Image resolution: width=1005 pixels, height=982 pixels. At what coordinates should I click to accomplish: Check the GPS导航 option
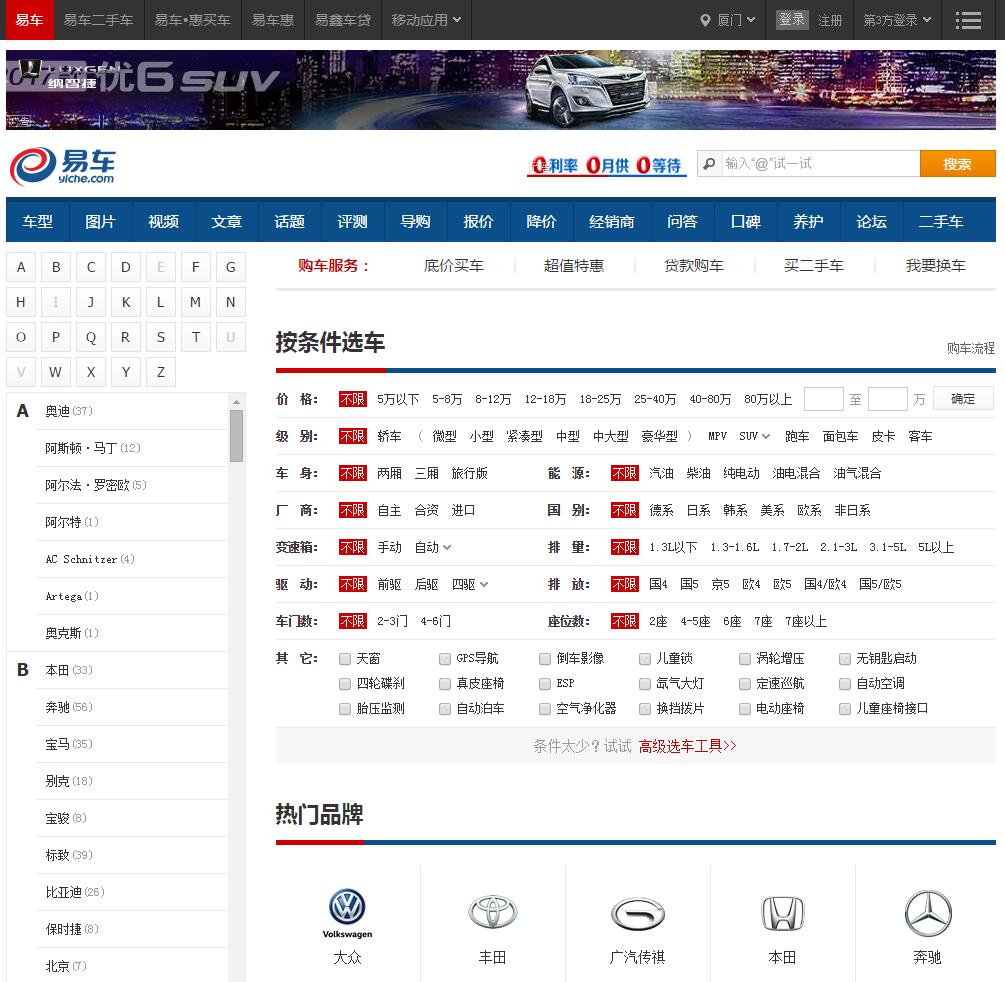coord(445,658)
